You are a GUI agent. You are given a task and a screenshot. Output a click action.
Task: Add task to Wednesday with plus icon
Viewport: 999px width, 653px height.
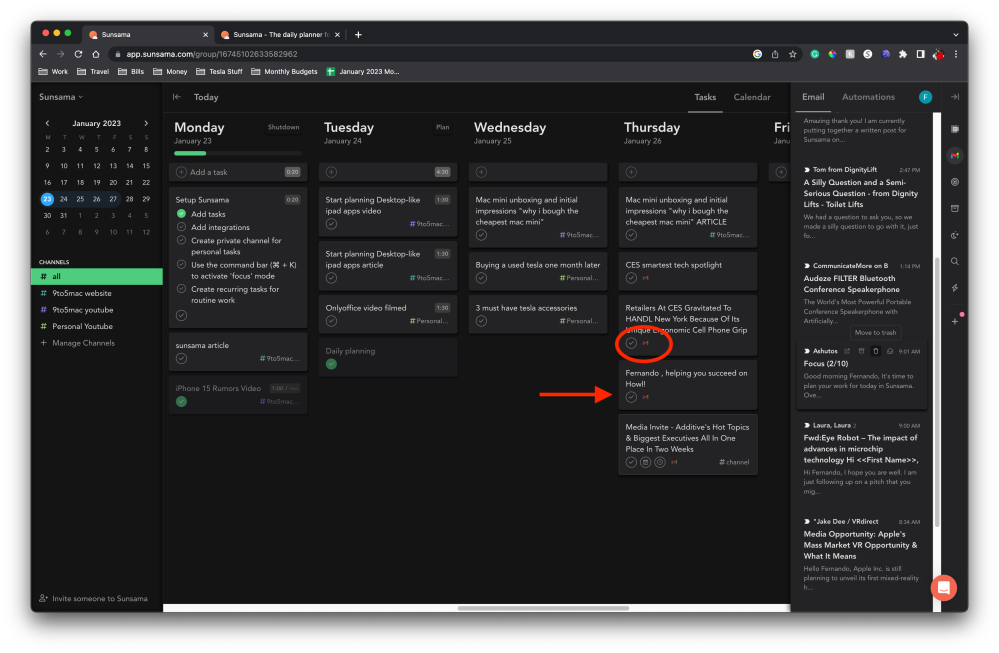pos(481,172)
